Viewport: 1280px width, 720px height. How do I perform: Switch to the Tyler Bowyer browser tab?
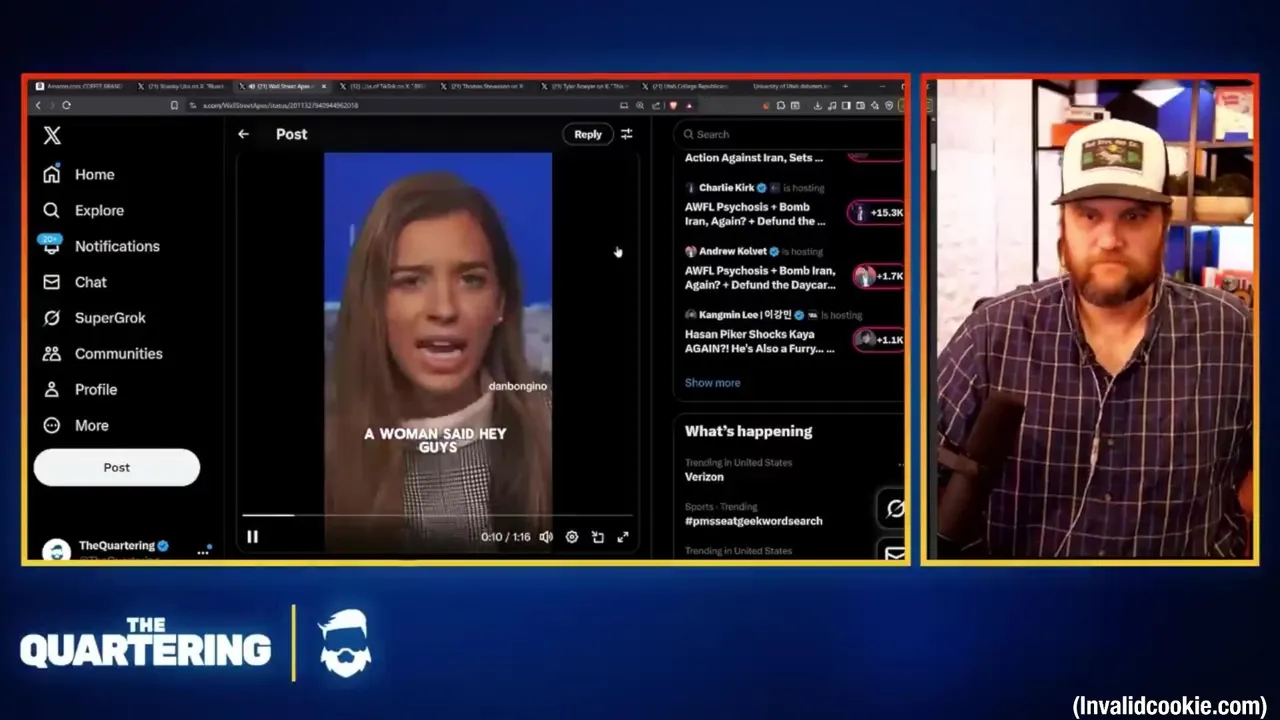tap(585, 86)
